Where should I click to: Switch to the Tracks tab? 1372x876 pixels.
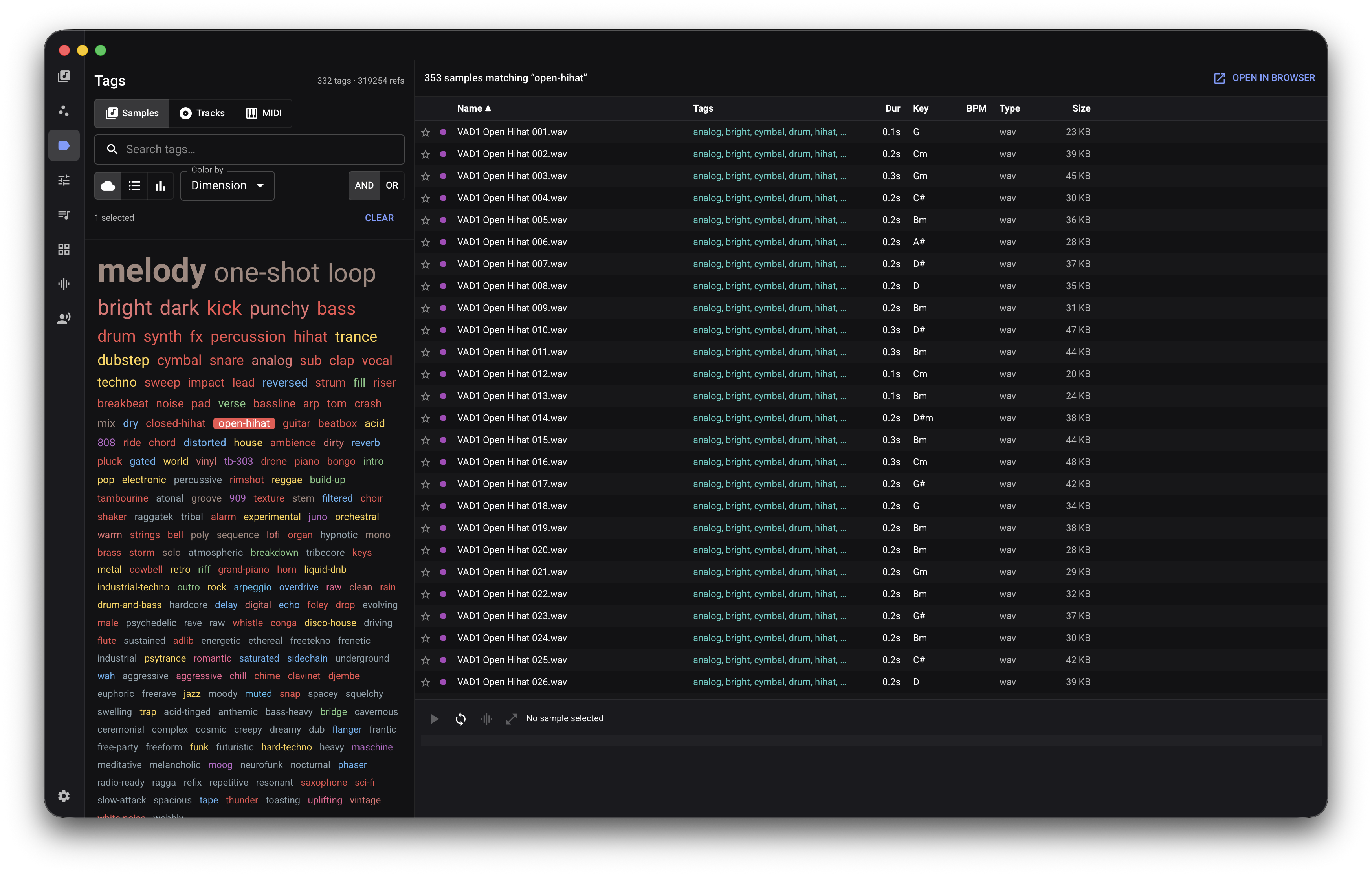pos(202,114)
